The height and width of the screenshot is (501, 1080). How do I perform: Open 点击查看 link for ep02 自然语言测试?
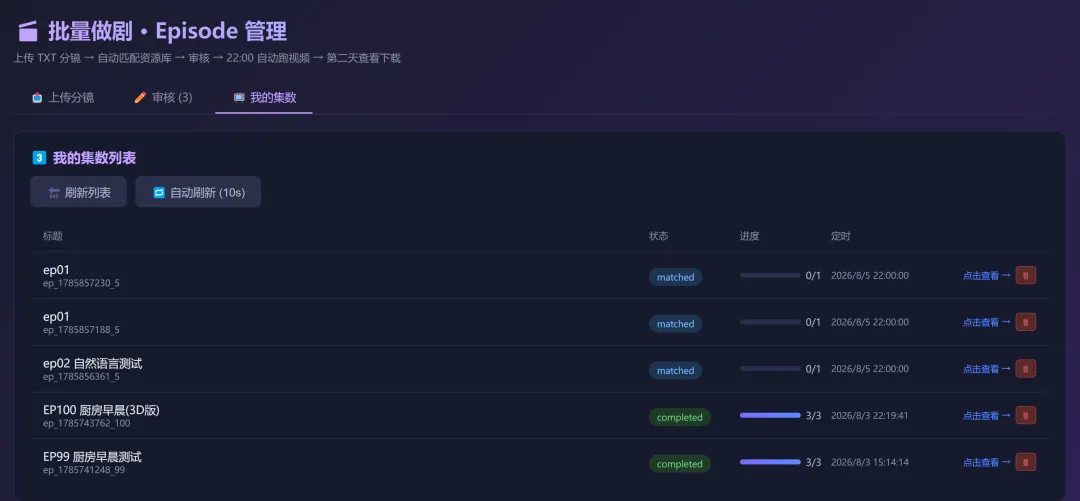(x=986, y=369)
